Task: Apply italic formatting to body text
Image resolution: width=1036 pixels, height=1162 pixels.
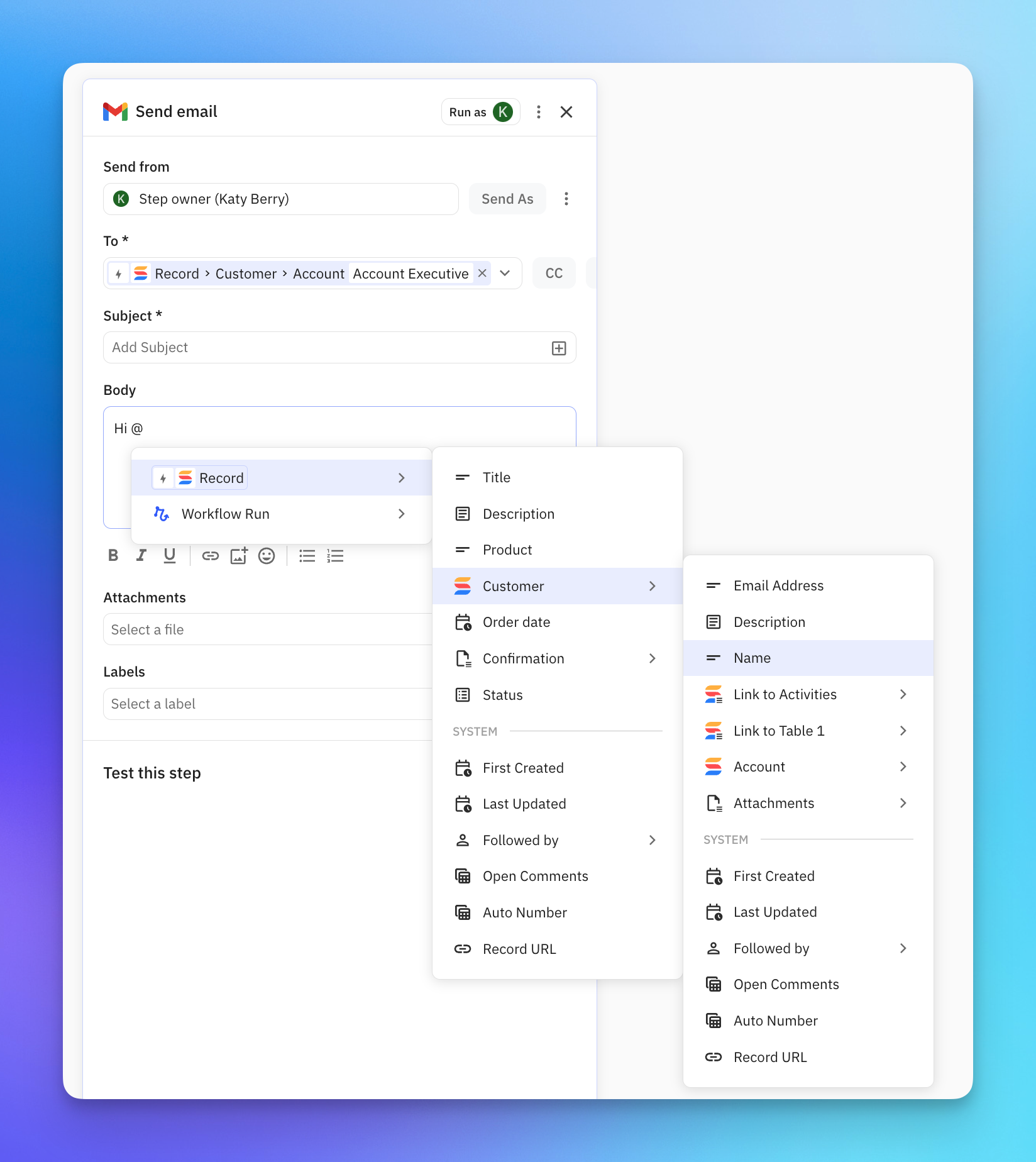Action: pos(141,555)
